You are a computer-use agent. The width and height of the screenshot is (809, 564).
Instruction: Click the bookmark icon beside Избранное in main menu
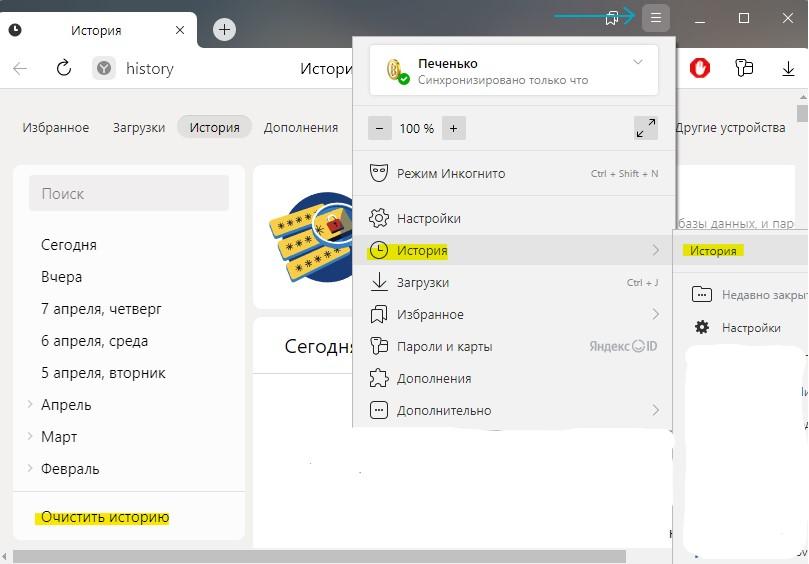point(379,314)
